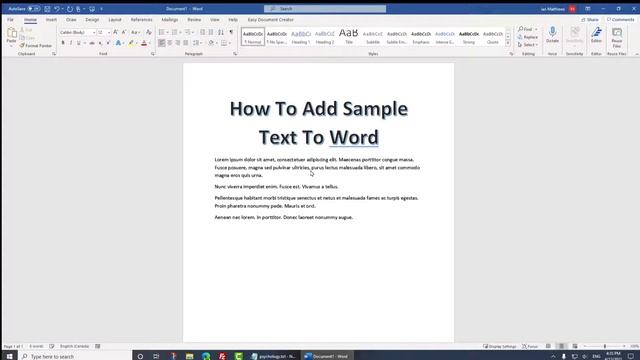Toggle Align Left in Paragraph group

162,43
